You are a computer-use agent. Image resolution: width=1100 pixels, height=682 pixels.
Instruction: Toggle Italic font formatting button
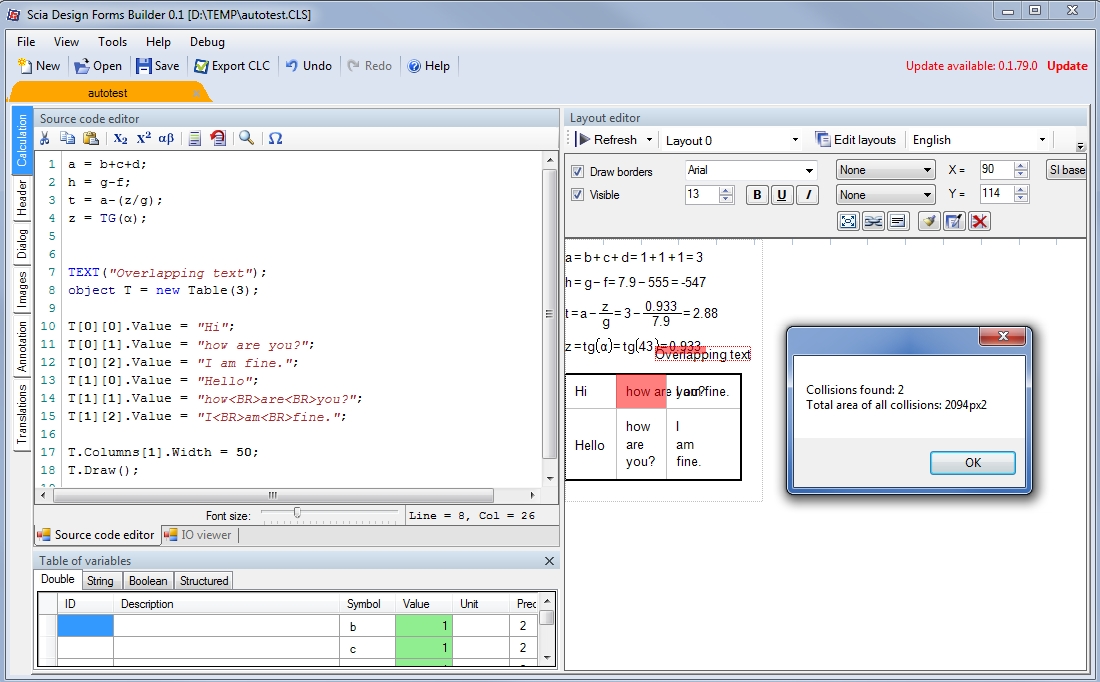808,195
